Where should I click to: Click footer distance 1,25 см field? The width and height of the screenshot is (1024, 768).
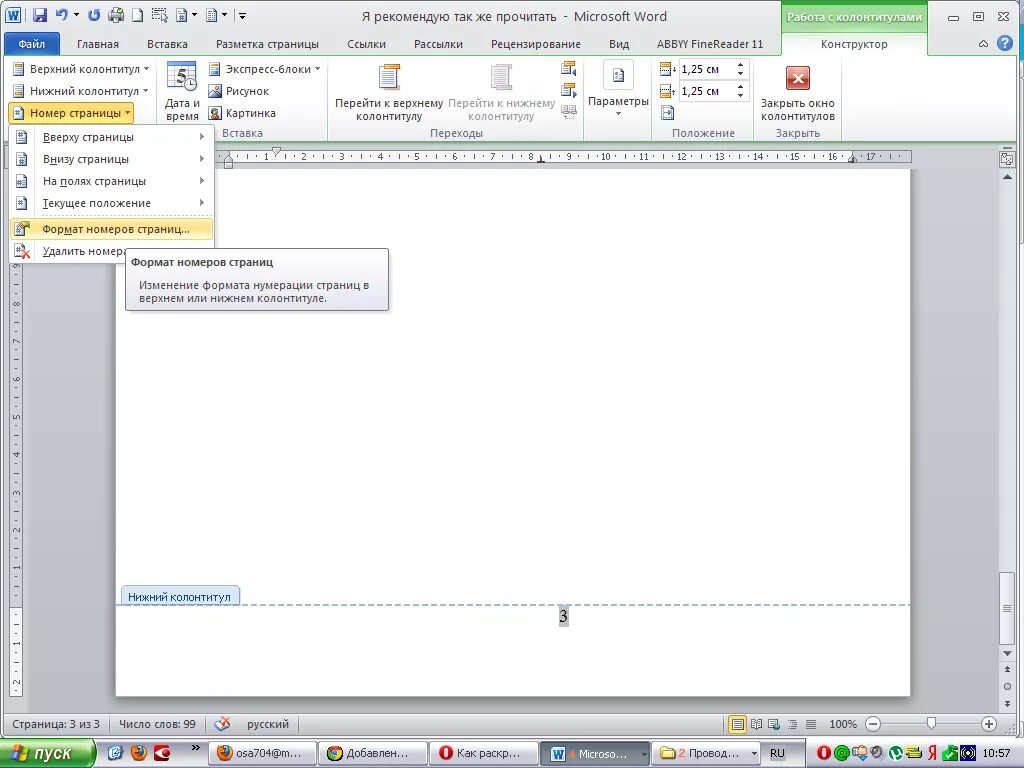coord(706,91)
